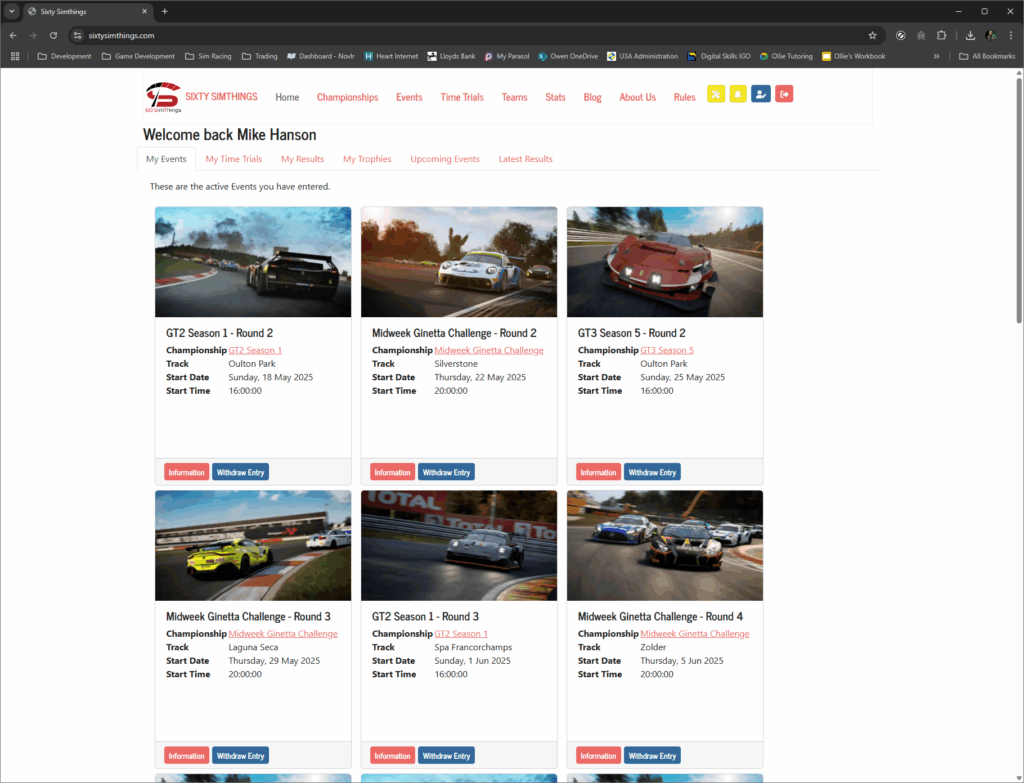Viewport: 1024px width, 783px height.
Task: Open the Stats nav item
Action: [555, 97]
